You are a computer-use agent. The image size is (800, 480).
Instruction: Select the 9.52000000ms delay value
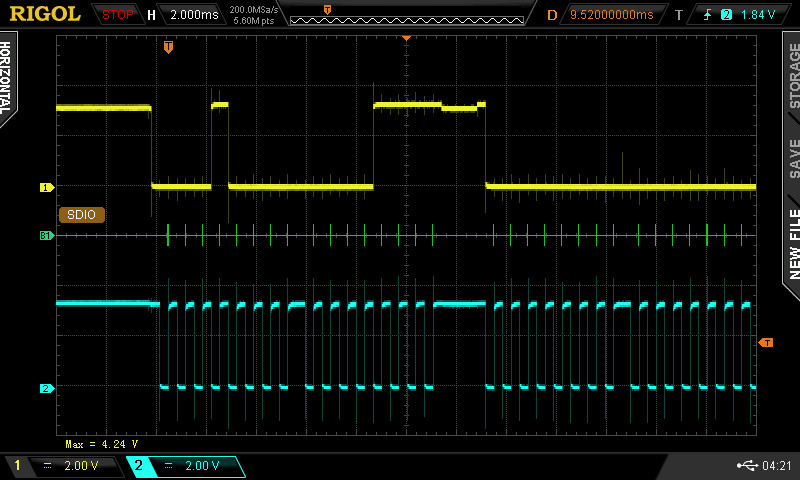(x=612, y=15)
